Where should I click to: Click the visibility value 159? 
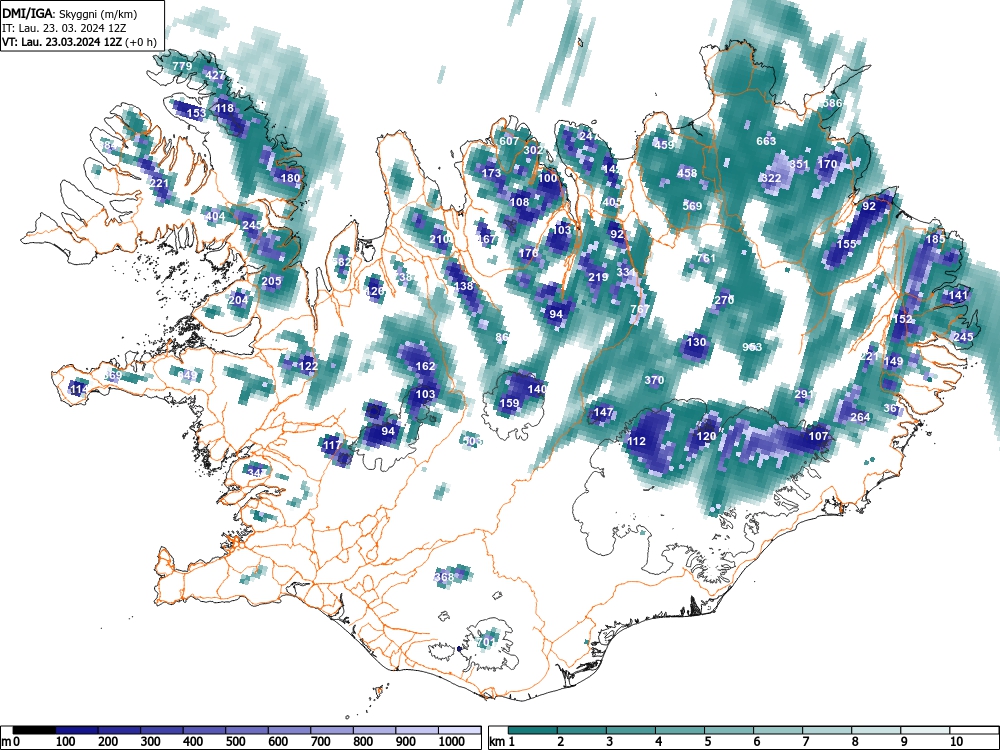(x=509, y=403)
